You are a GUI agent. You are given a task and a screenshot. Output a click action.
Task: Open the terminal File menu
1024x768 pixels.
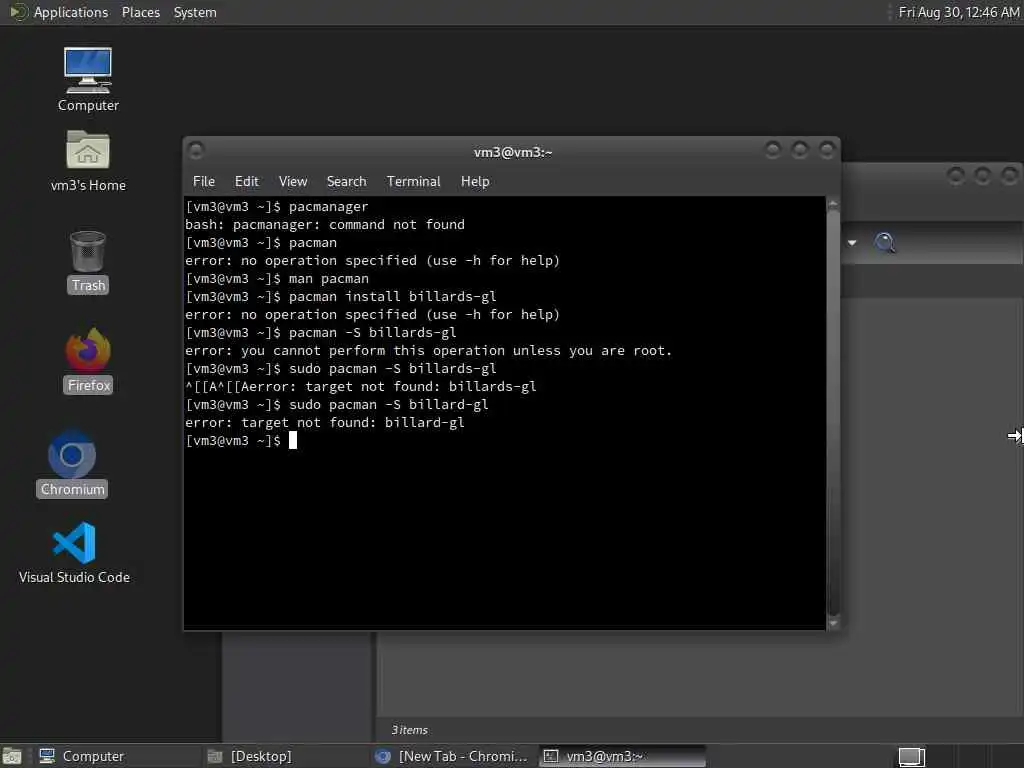tap(204, 182)
